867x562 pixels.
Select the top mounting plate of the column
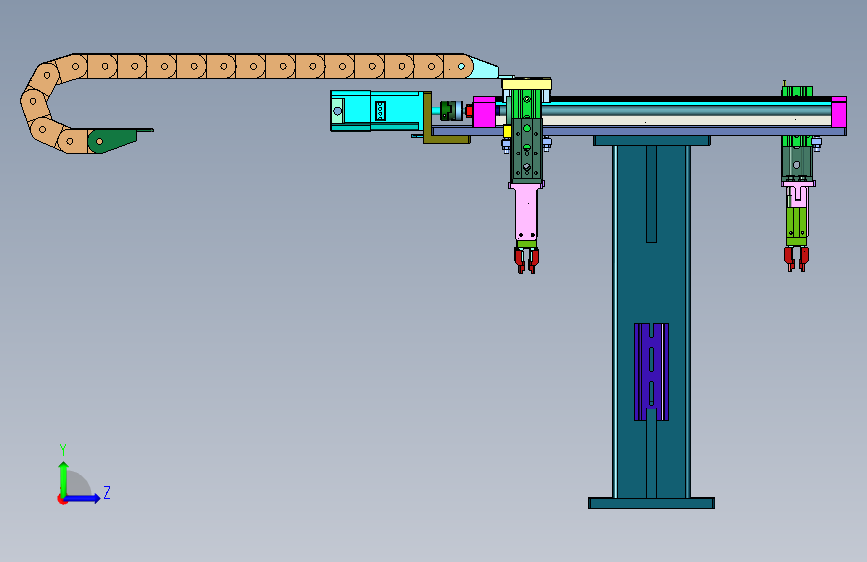pos(651,140)
